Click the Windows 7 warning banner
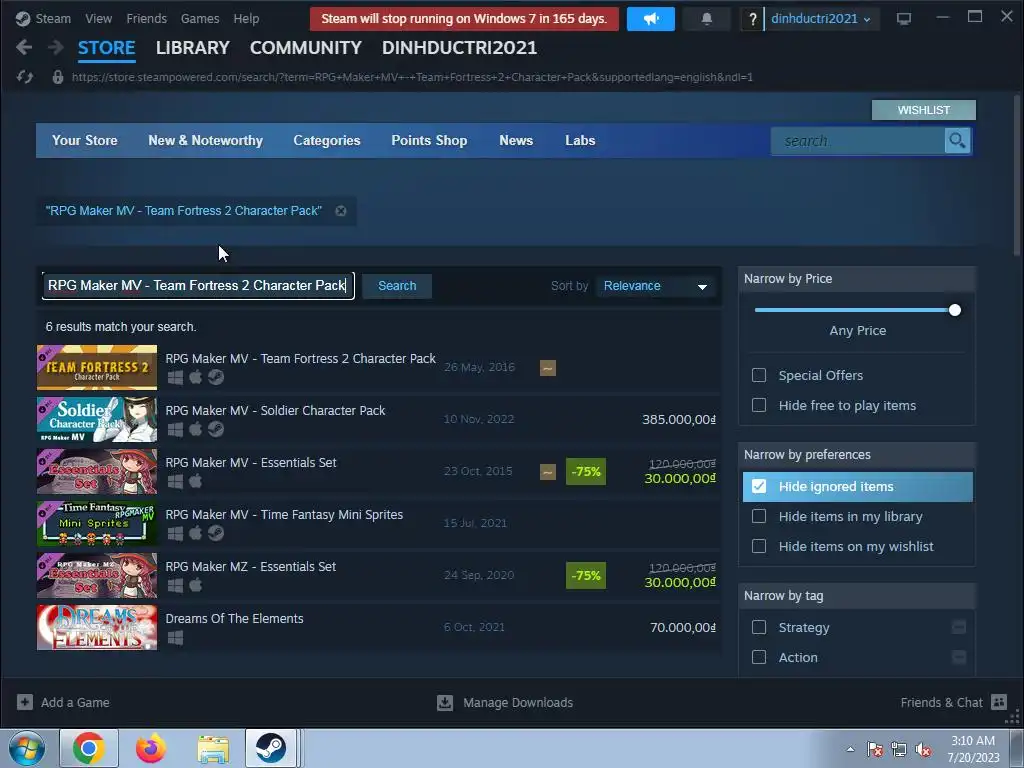The height and width of the screenshot is (768, 1024). (x=464, y=19)
